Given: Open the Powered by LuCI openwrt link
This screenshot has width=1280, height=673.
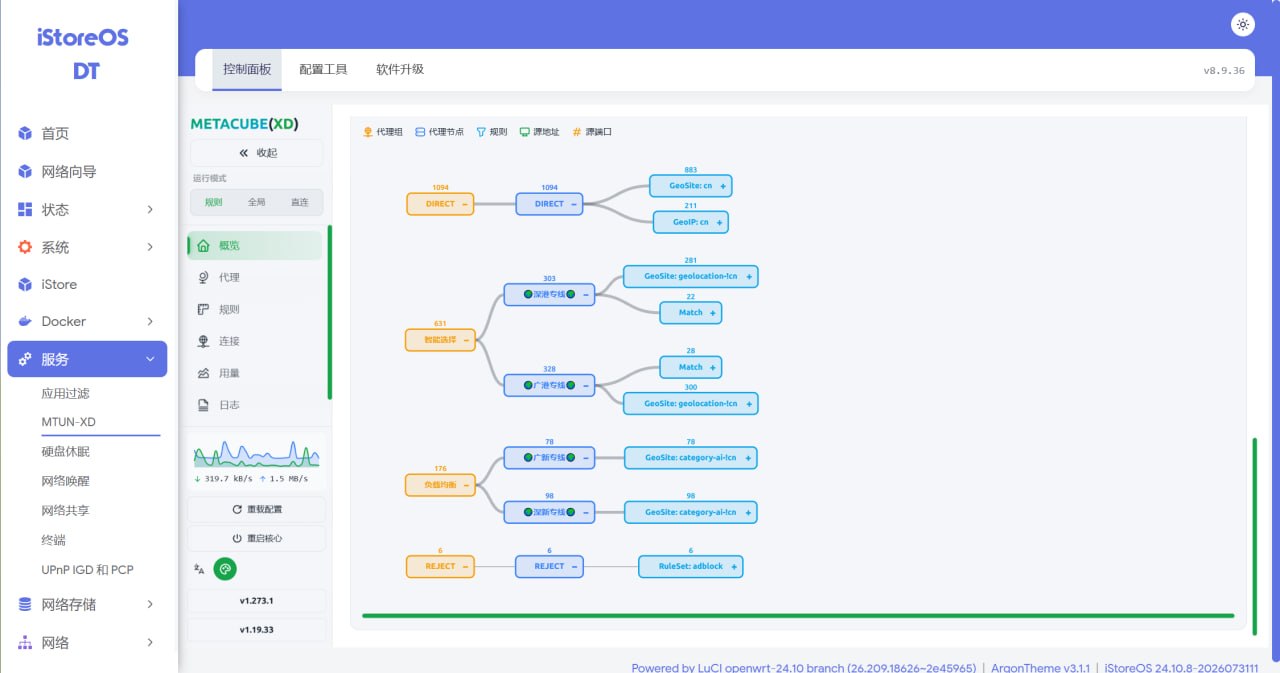Looking at the screenshot, I should click(x=804, y=667).
